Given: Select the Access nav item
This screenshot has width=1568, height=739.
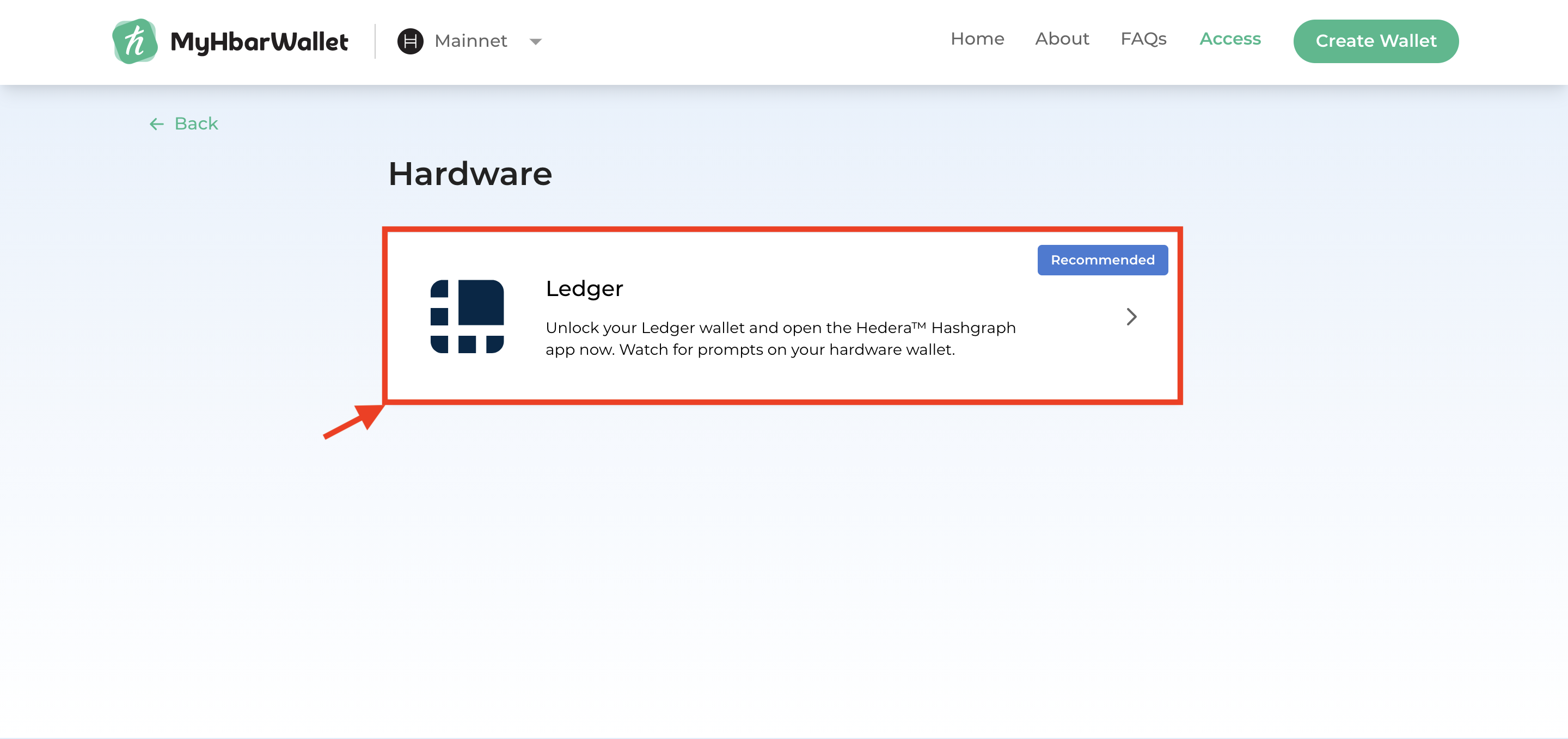Looking at the screenshot, I should click(x=1229, y=39).
